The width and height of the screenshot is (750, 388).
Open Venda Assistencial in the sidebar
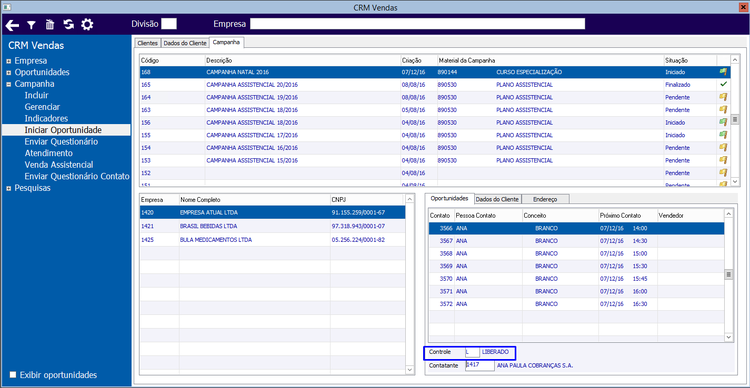pos(59,165)
